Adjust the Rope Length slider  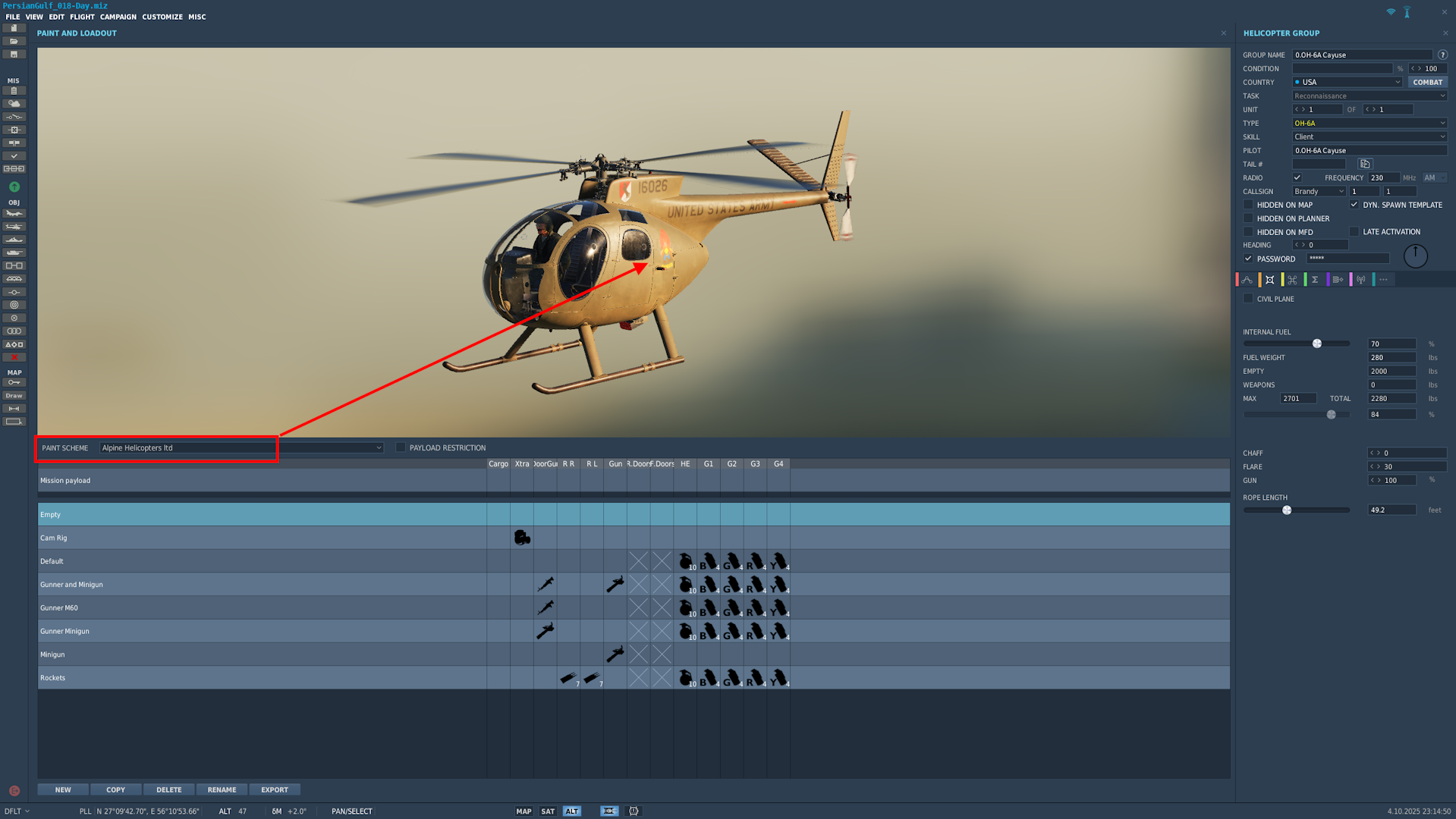click(1287, 510)
